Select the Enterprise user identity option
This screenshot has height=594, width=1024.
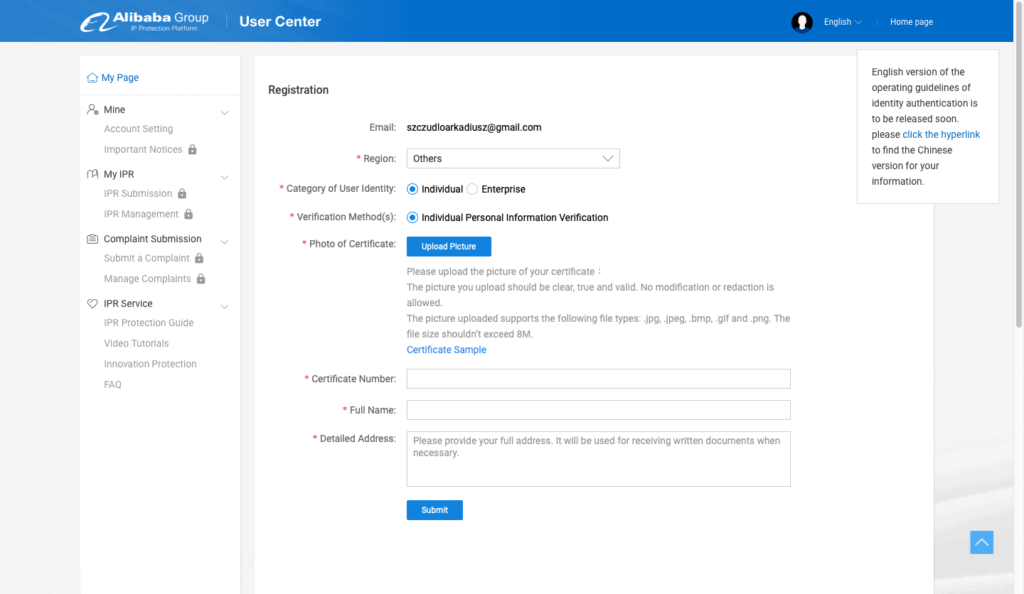(473, 189)
